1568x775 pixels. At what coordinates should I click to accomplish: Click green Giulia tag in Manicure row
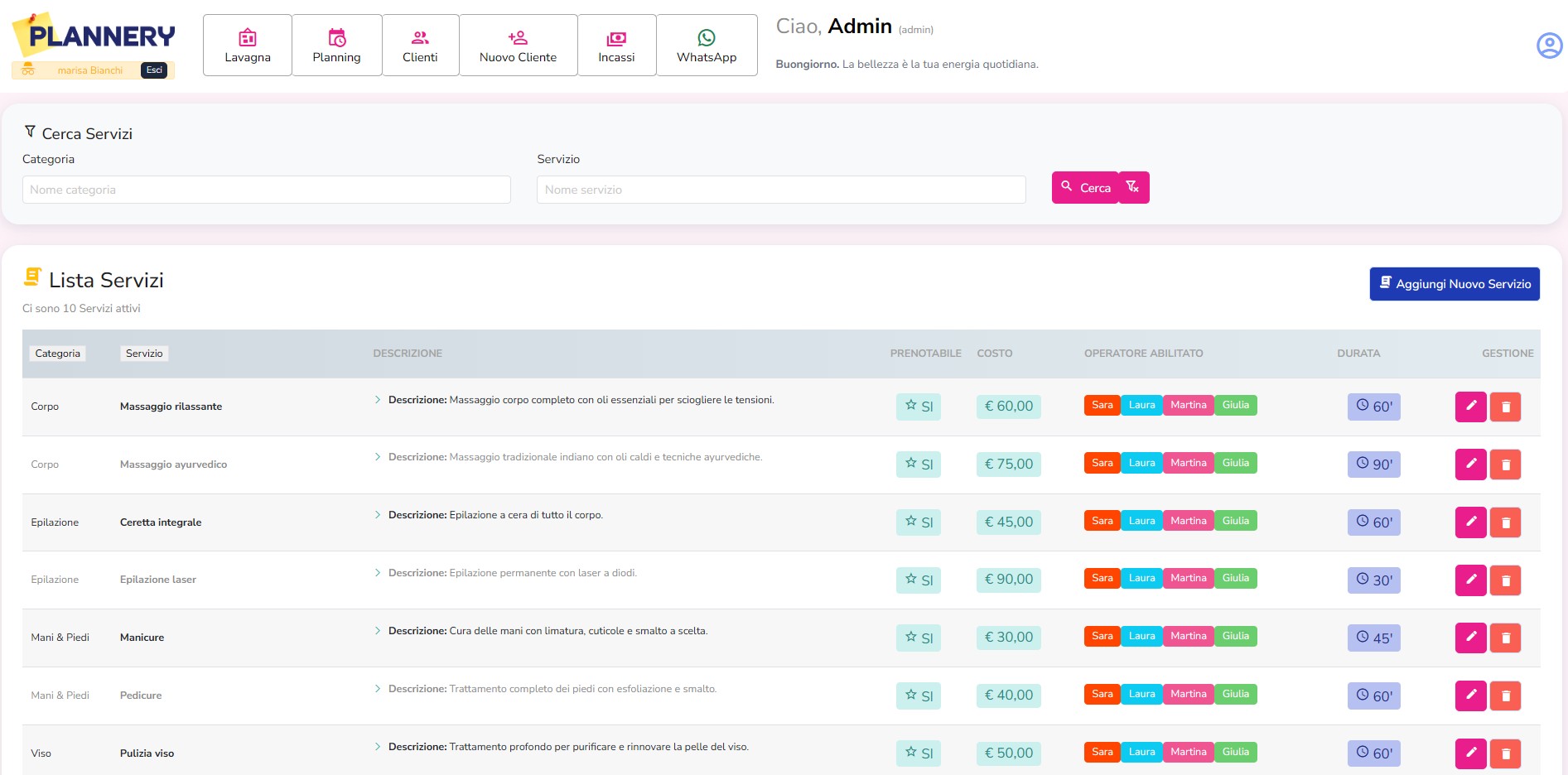pos(1236,636)
